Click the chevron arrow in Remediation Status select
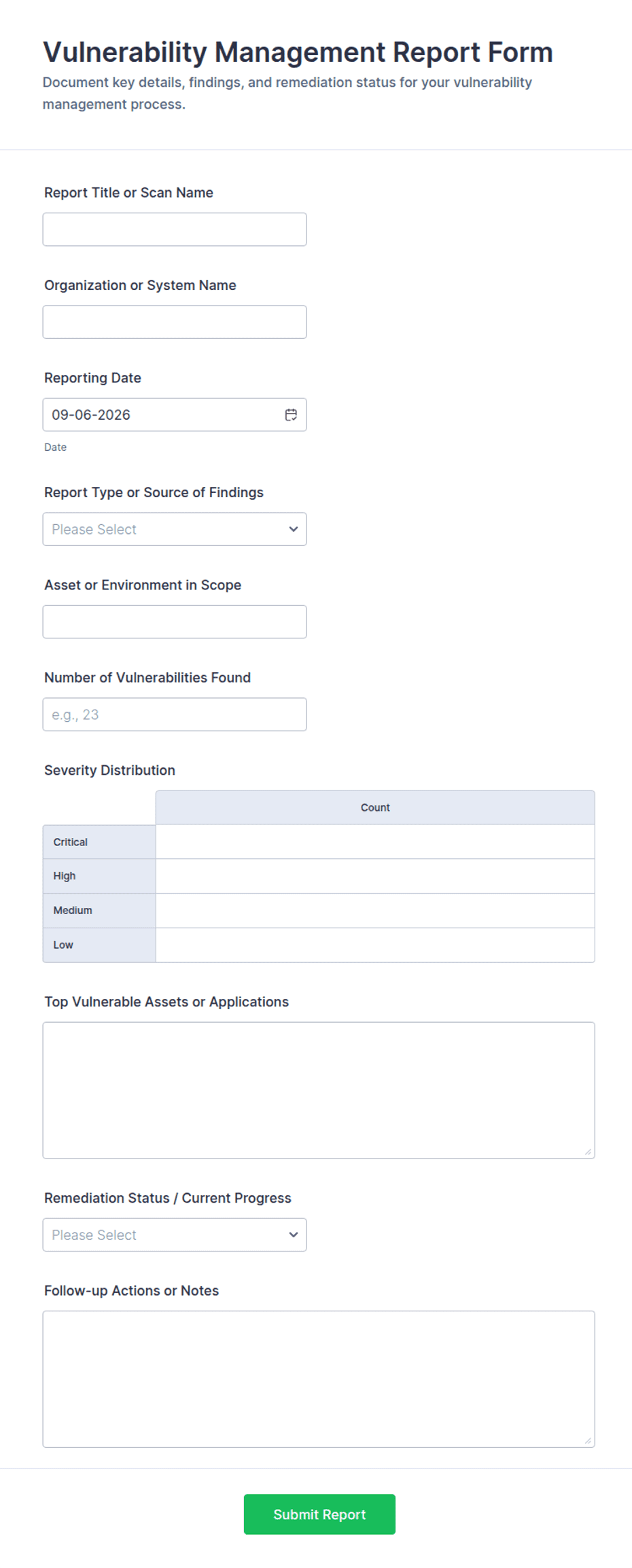This screenshot has width=632, height=1568. tap(294, 1235)
